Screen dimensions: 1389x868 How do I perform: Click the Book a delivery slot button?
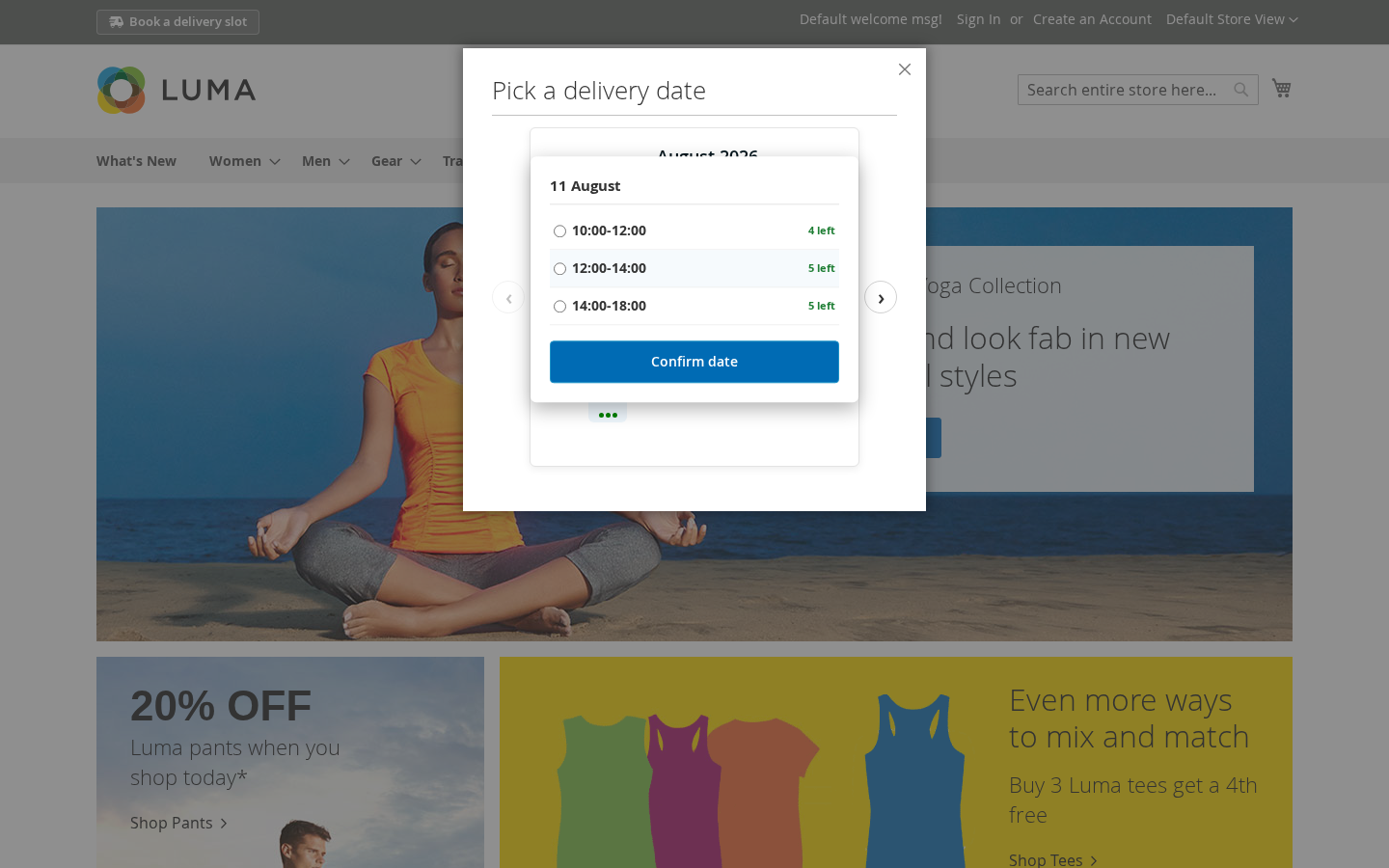coord(177,22)
